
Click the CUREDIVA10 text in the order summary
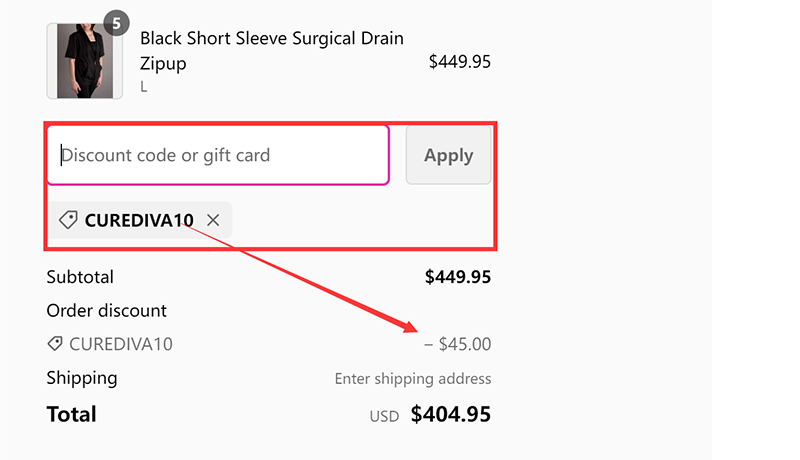[x=120, y=344]
